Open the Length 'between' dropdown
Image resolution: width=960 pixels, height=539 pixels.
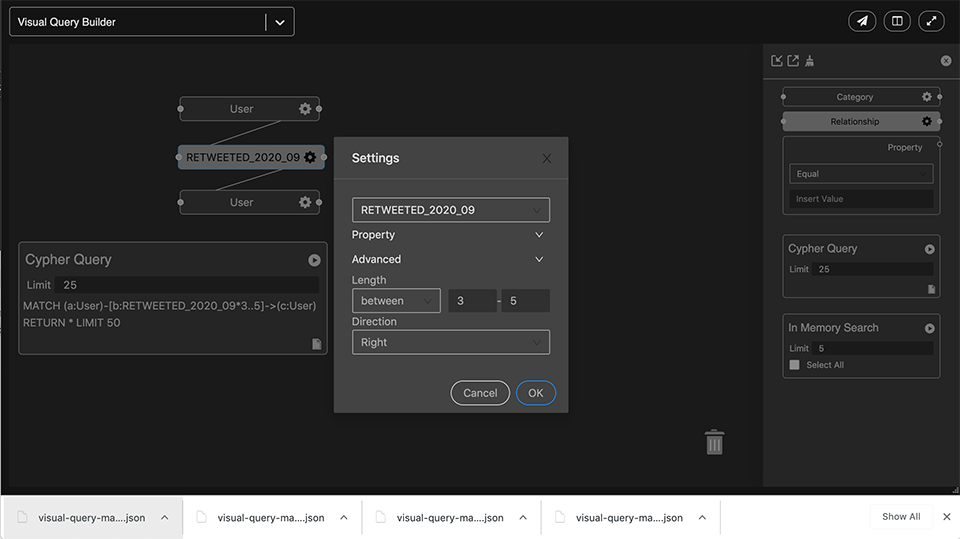point(396,301)
